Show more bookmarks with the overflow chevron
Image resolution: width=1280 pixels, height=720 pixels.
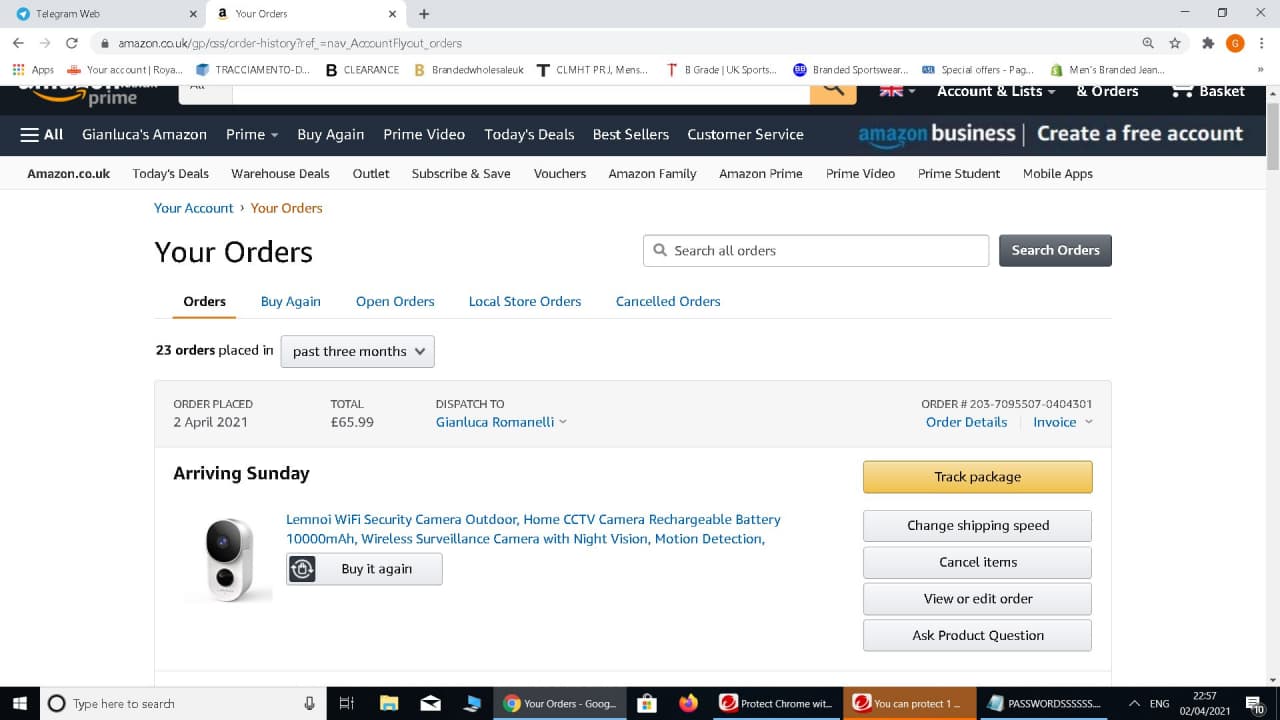(1260, 70)
